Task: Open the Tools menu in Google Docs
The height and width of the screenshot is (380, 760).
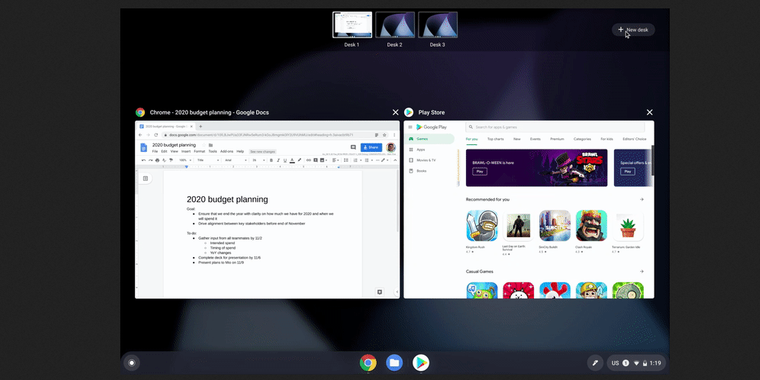Action: pyautogui.click(x=213, y=152)
